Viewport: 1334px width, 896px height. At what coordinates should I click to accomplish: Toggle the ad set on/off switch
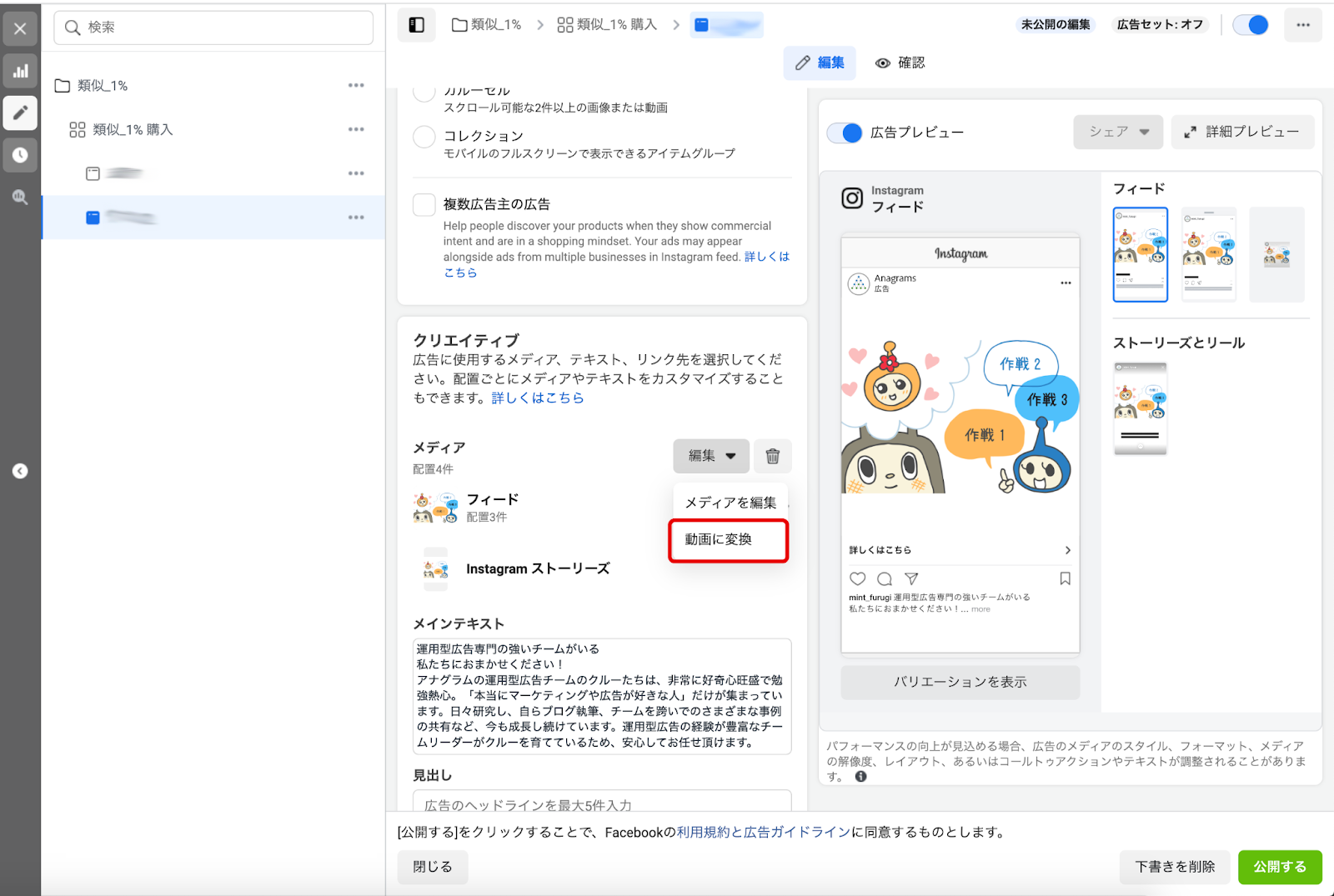pos(1251,25)
